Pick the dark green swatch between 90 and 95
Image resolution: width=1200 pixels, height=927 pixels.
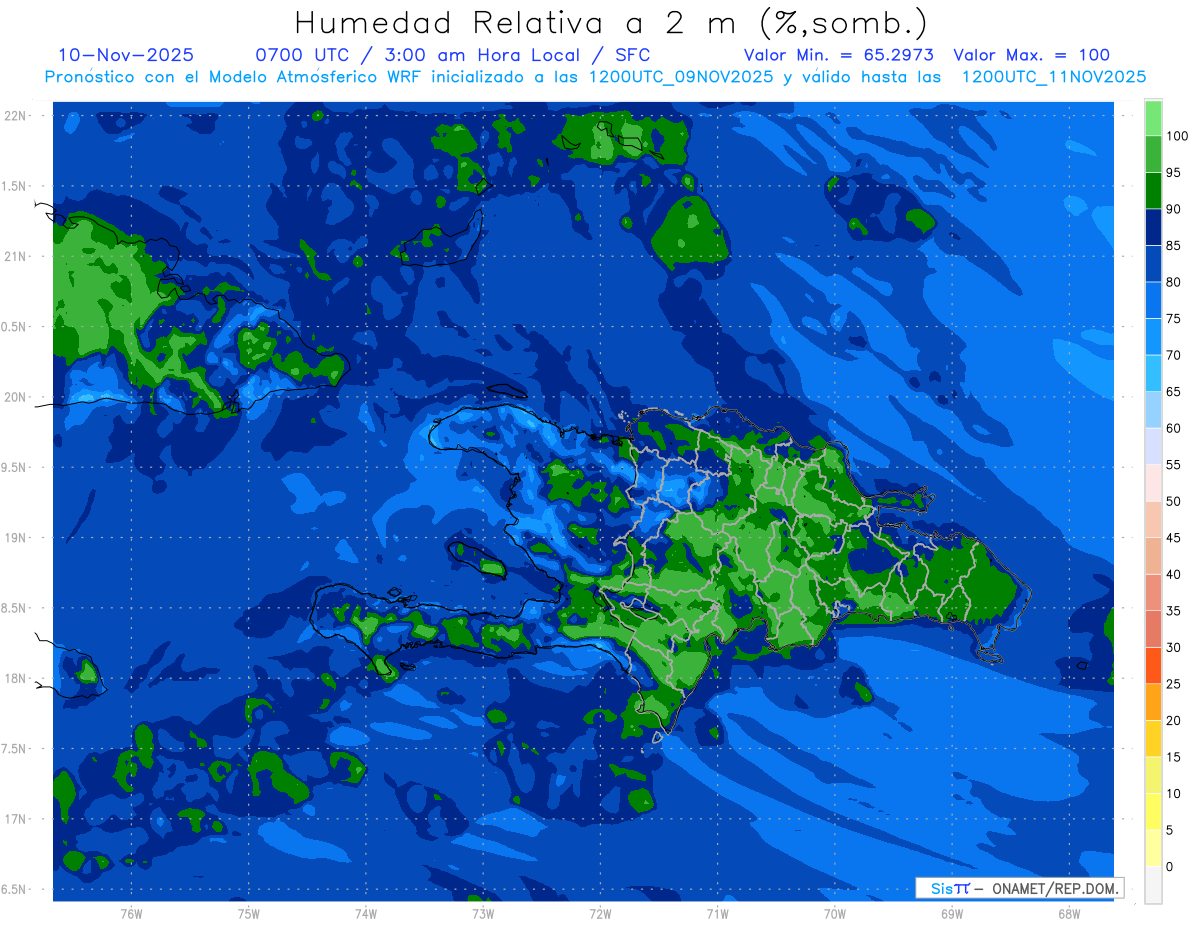coord(1153,191)
